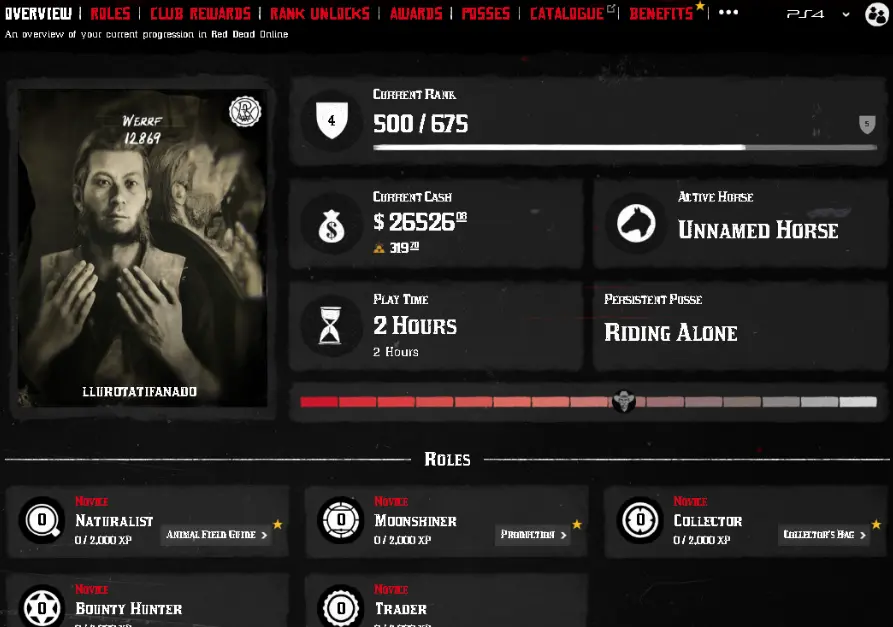Open the Collector's Bag link

pyautogui.click(x=824, y=535)
